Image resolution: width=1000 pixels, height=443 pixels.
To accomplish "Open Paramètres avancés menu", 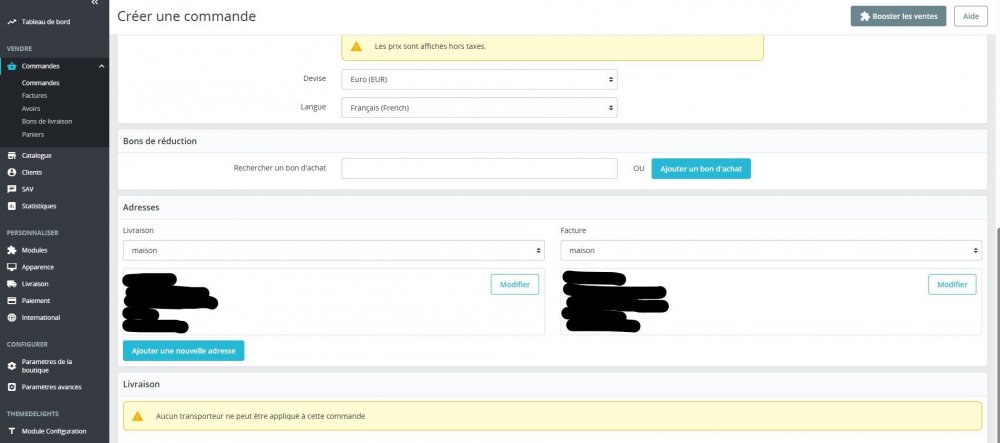I will click(x=52, y=387).
